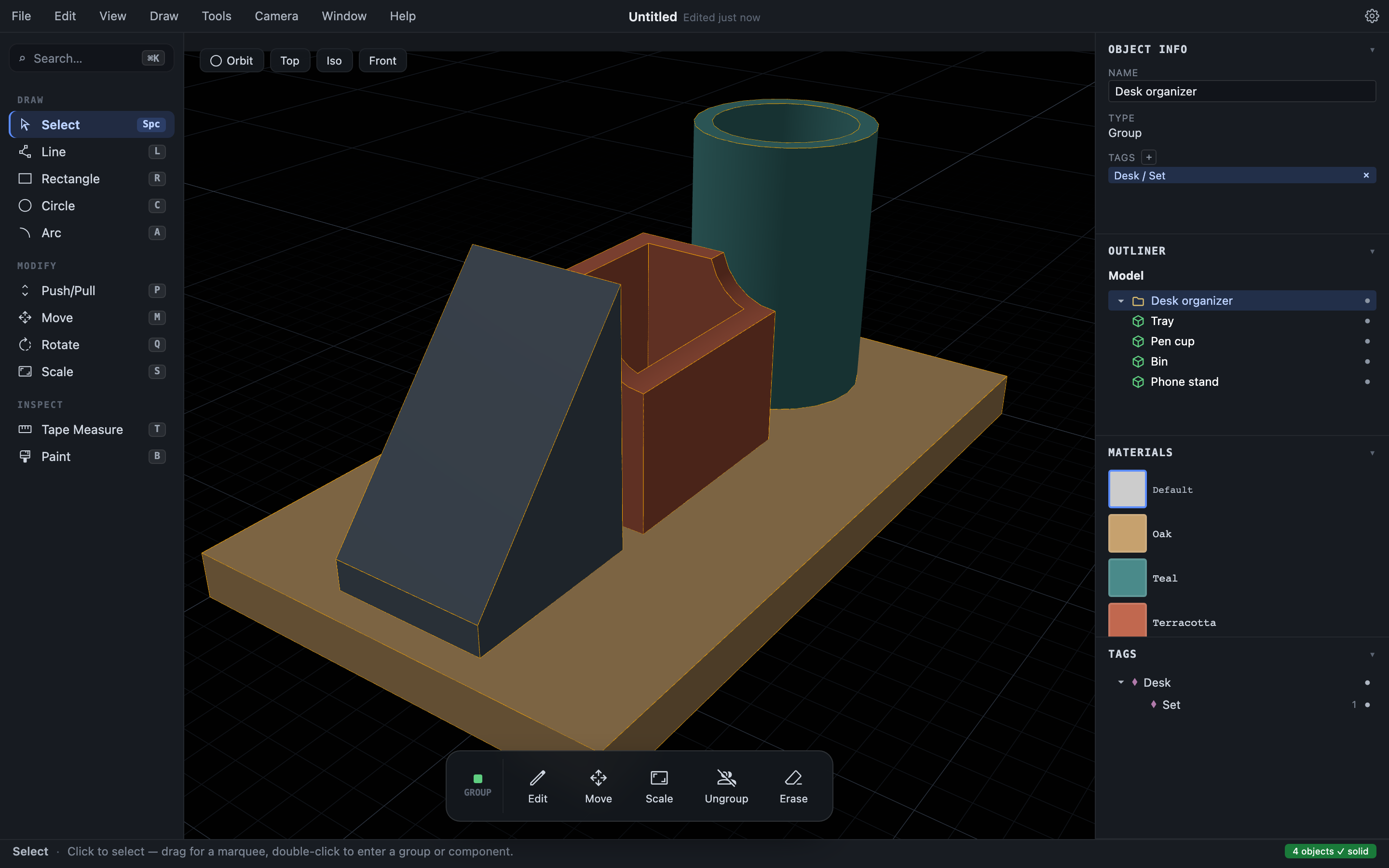
Task: Open the Tools menu
Action: click(x=217, y=16)
